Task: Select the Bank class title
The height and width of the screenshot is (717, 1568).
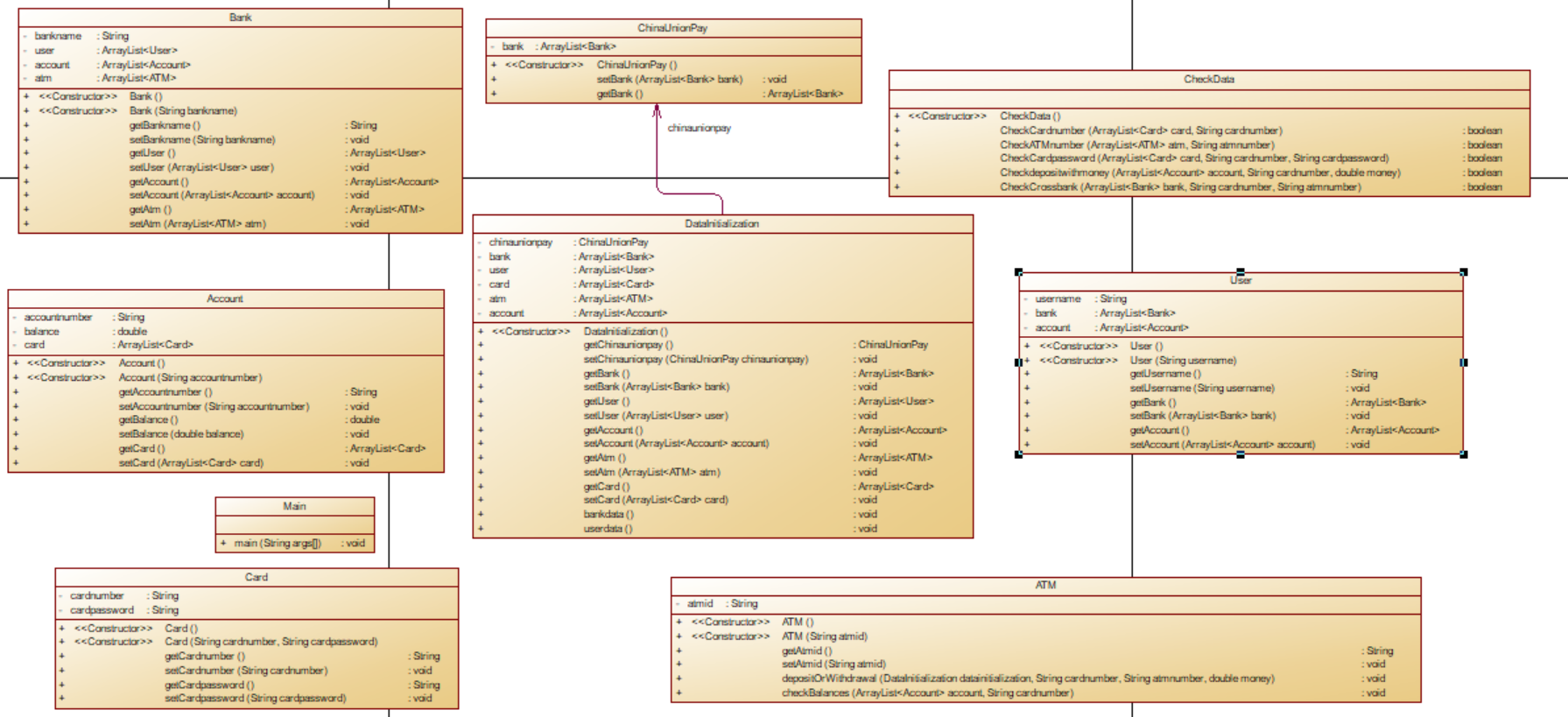Action: (240, 18)
